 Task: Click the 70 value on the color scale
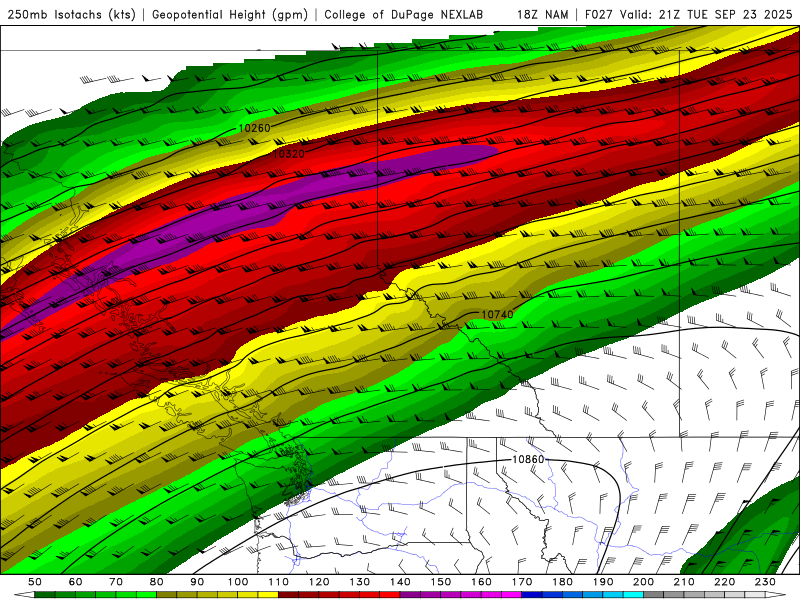click(x=116, y=582)
